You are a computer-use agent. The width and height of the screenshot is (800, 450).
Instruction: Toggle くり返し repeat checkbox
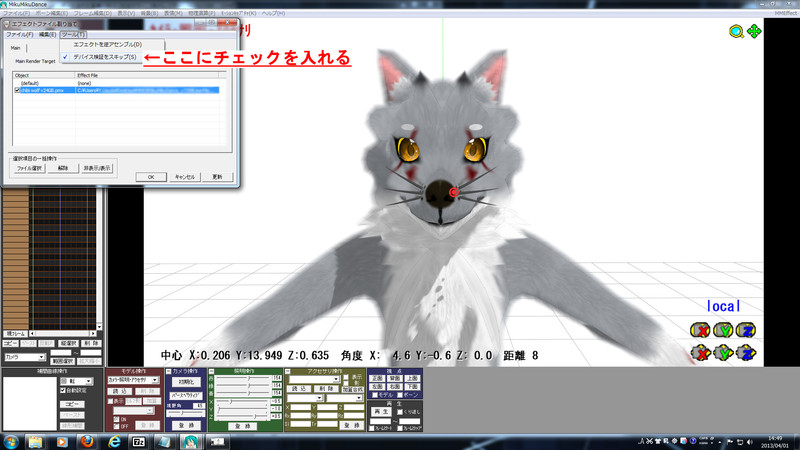click(x=400, y=412)
